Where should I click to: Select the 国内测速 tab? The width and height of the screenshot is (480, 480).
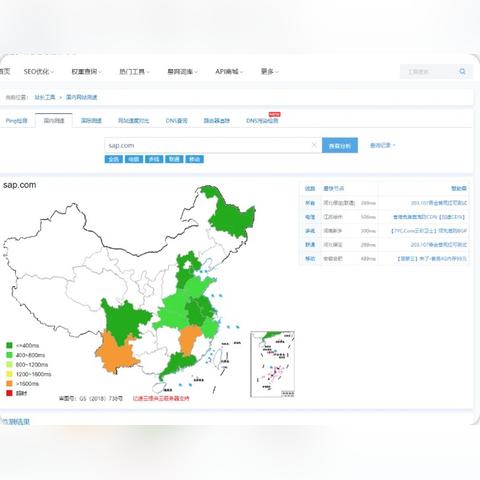coord(54,121)
